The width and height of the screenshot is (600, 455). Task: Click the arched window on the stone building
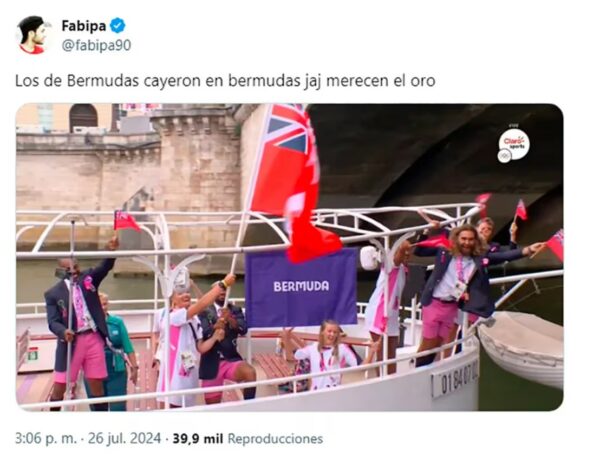pos(83,116)
